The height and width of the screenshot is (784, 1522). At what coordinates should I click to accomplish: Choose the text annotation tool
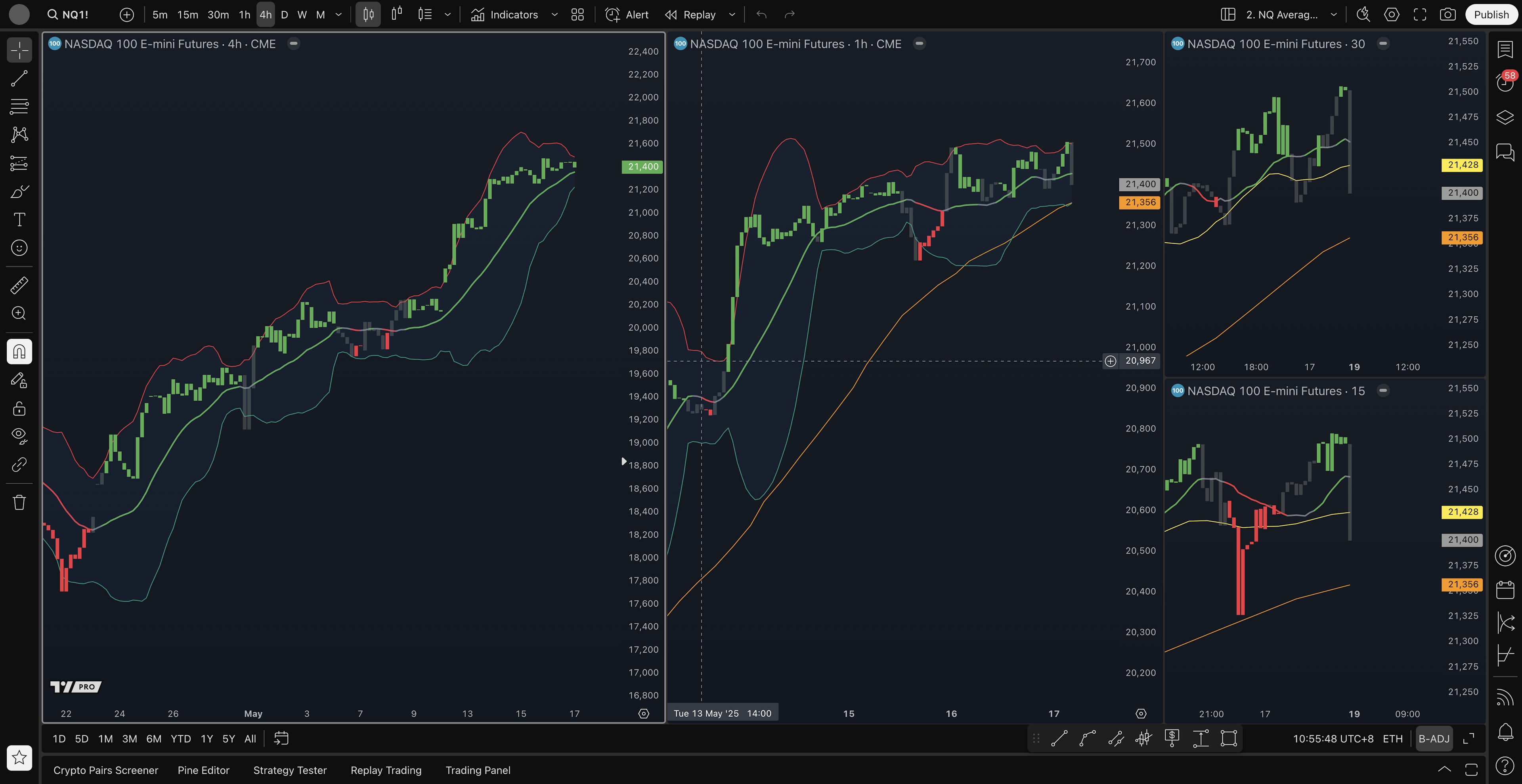(19, 219)
